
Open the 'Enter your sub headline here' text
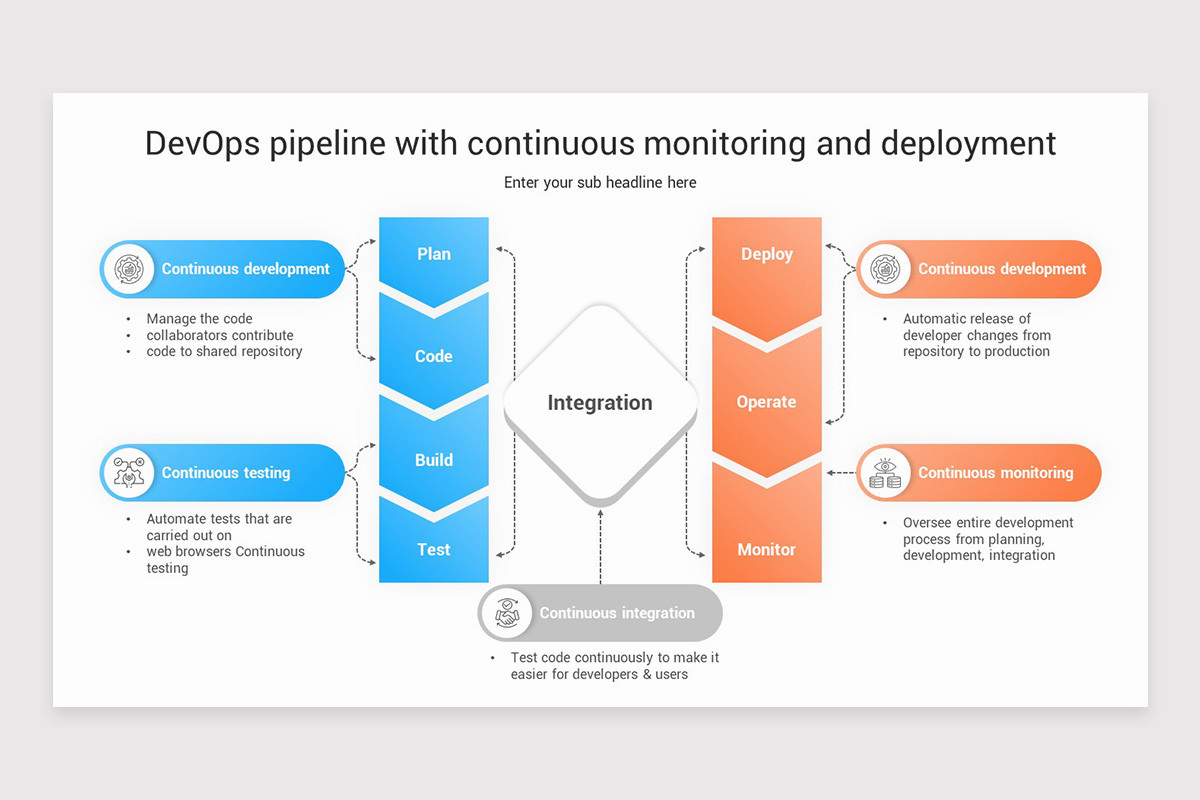pos(600,182)
